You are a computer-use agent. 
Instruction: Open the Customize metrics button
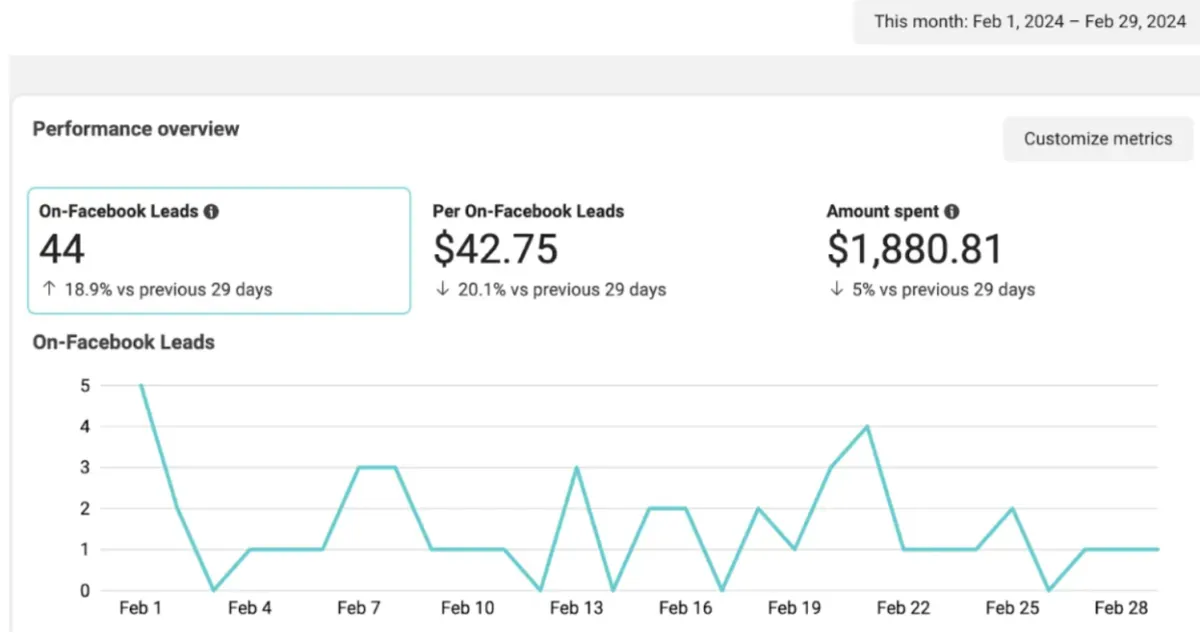tap(1098, 139)
